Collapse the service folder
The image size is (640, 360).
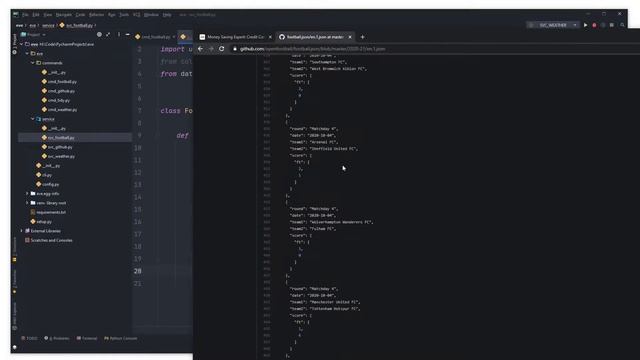33,119
